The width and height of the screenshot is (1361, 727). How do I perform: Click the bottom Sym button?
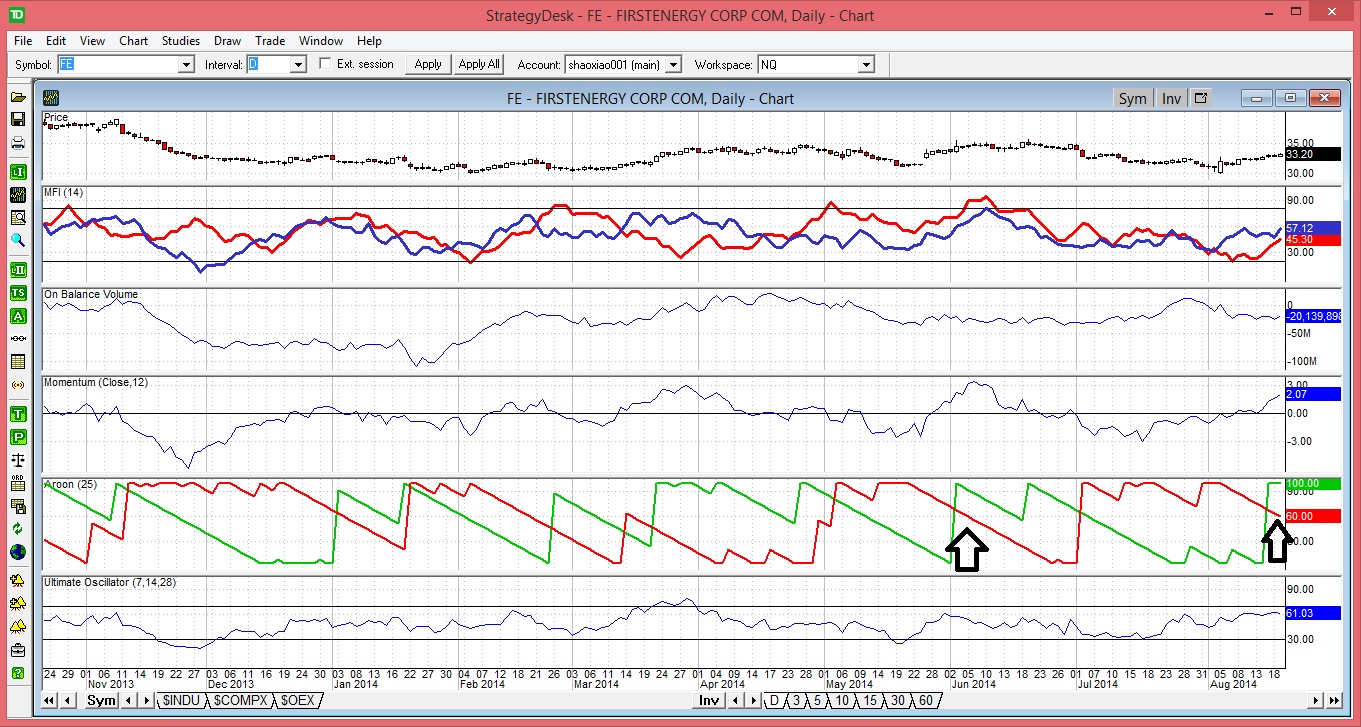tap(101, 700)
